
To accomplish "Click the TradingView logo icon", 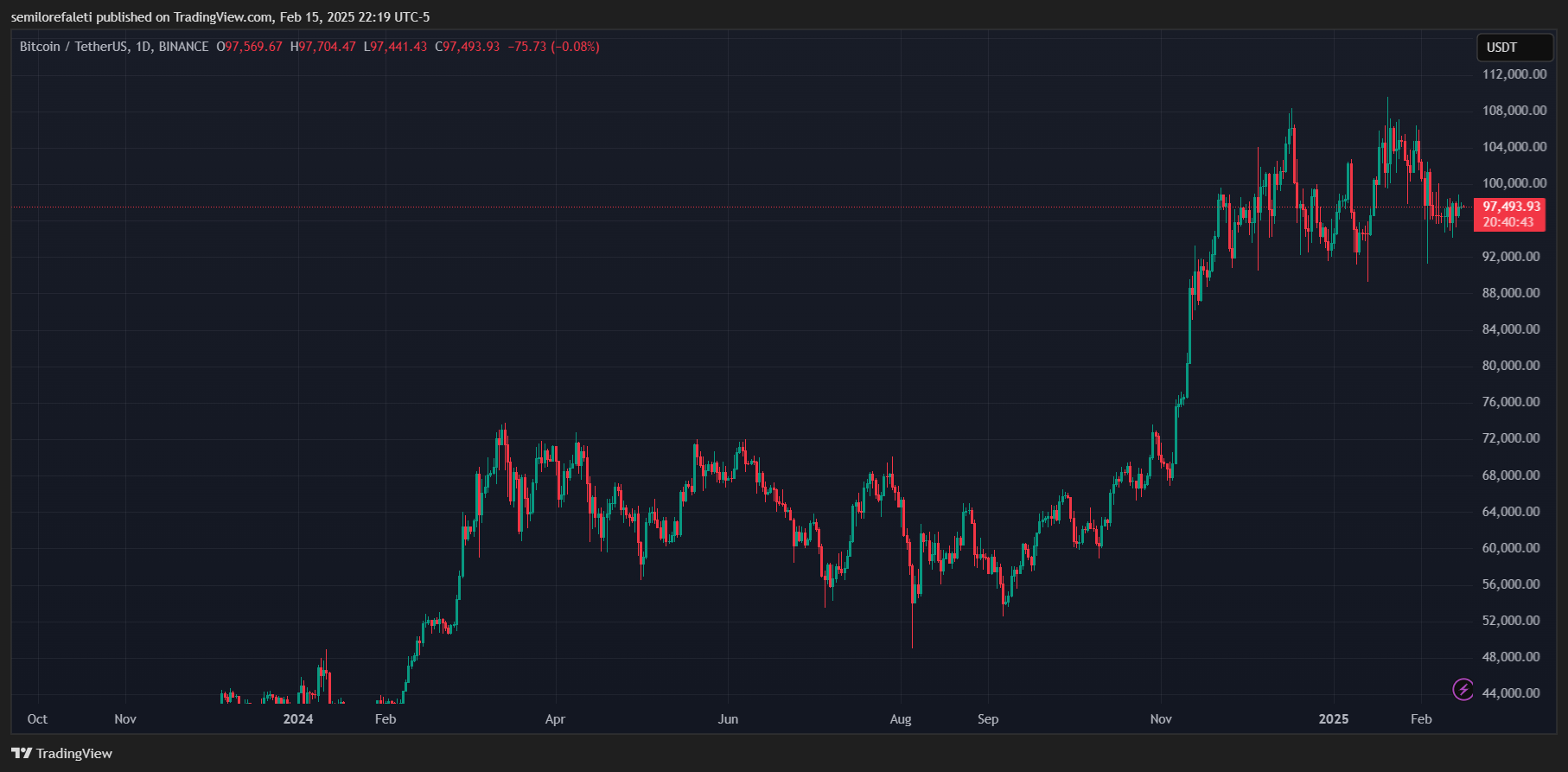I will pyautogui.click(x=22, y=753).
